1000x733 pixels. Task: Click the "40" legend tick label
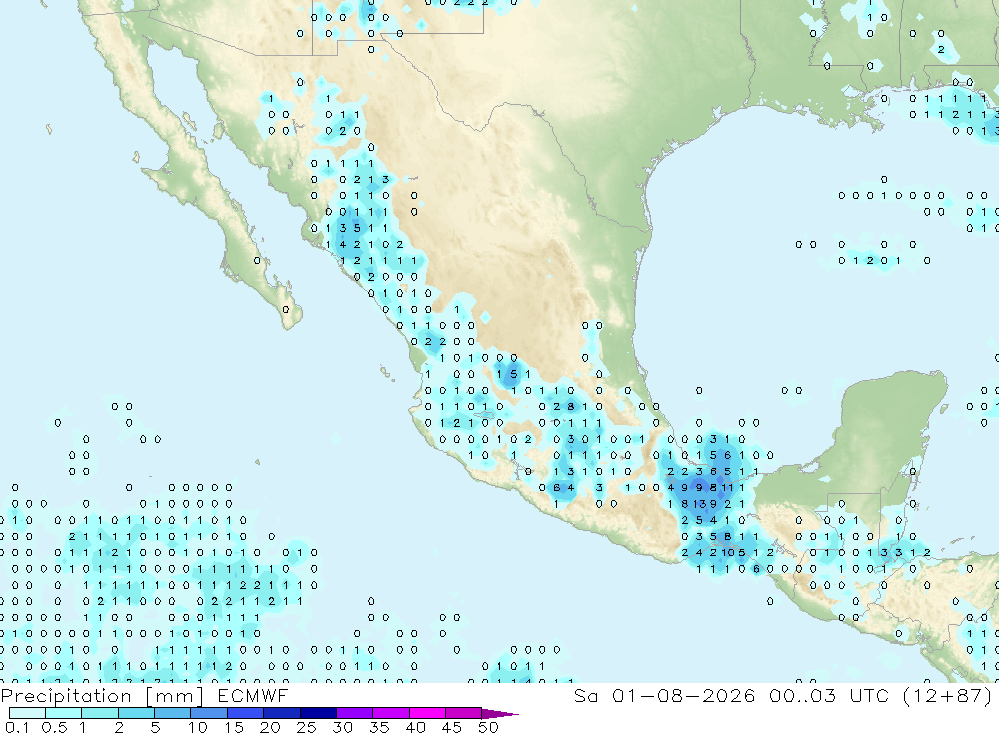pyautogui.click(x=415, y=727)
